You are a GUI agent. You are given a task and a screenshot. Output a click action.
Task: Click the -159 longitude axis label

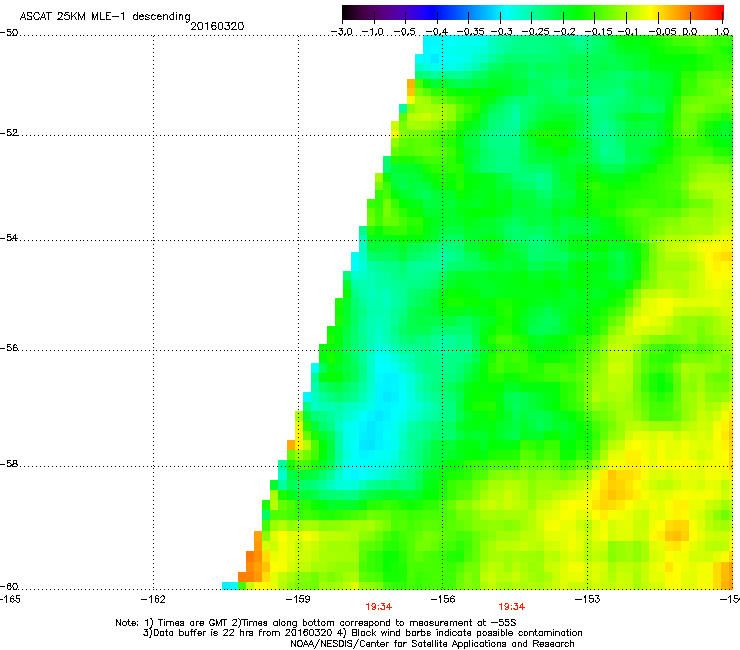pyautogui.click(x=298, y=599)
